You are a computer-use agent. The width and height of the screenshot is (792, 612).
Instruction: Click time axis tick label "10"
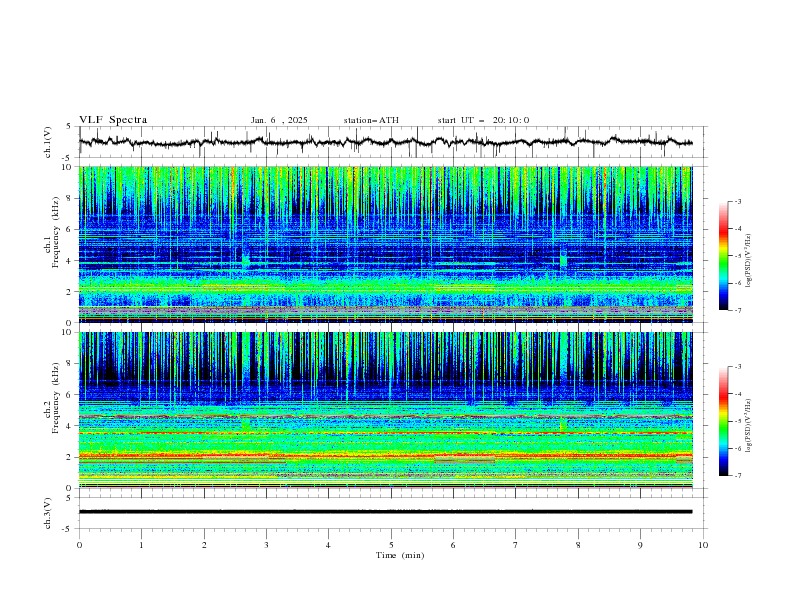pyautogui.click(x=703, y=545)
